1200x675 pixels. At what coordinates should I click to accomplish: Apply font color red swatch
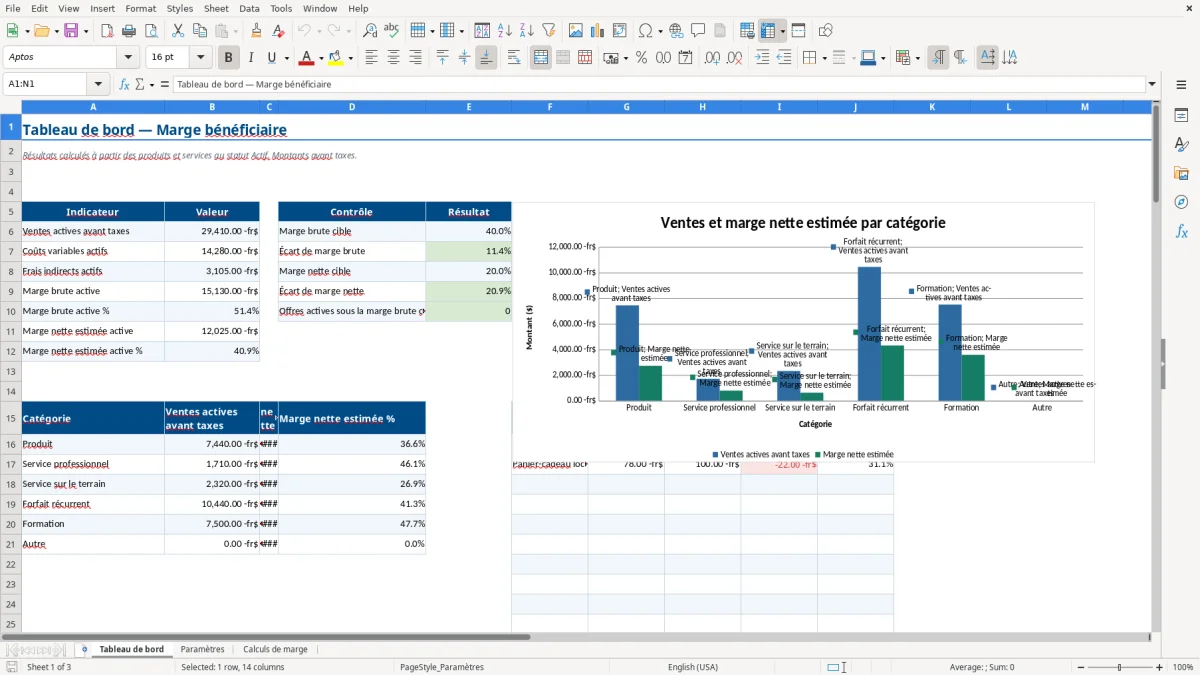tap(306, 58)
